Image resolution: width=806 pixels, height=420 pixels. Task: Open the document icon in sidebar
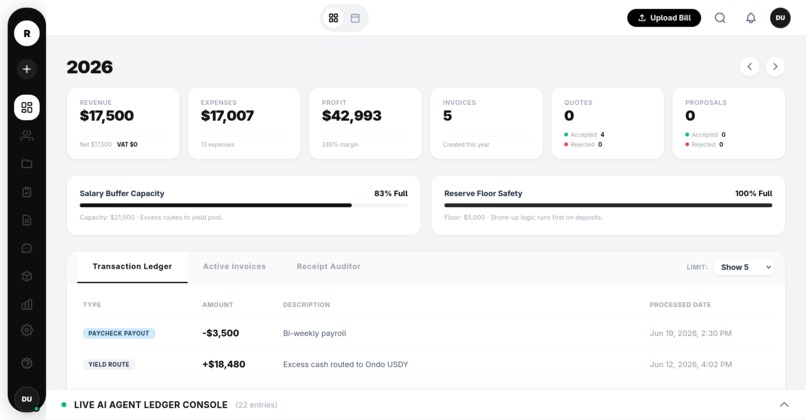27,220
